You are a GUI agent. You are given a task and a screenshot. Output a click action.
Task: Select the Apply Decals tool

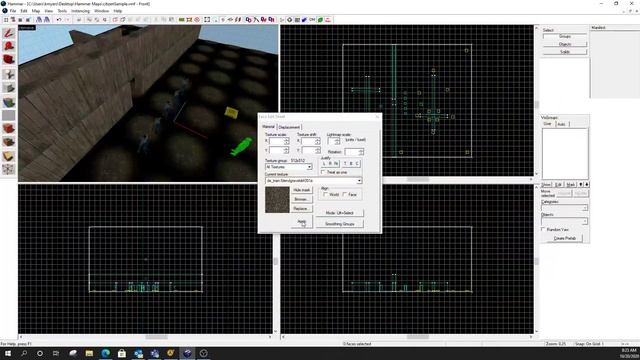9,129
